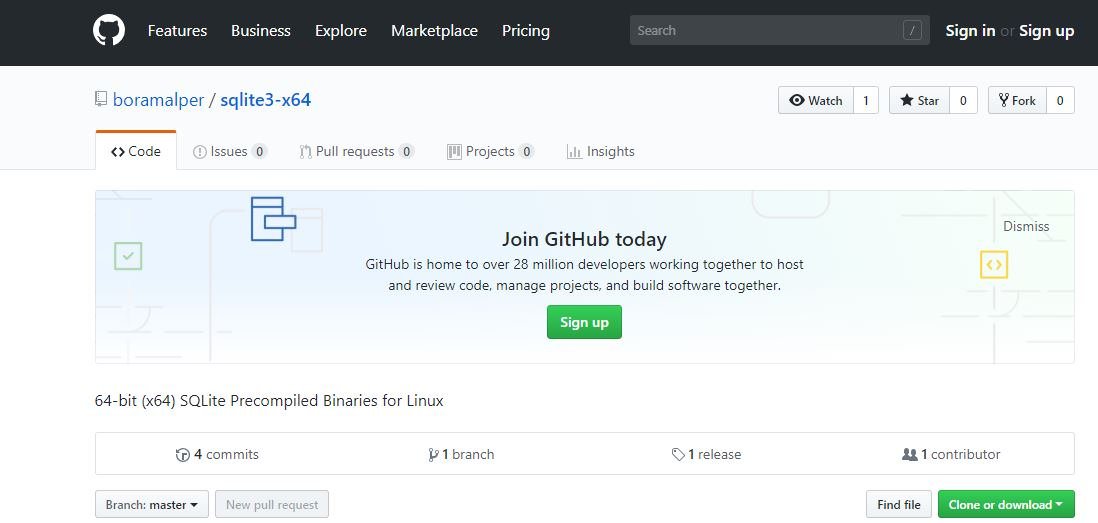Open the Business menu item
Image resolution: width=1098 pixels, height=523 pixels.
coord(260,31)
